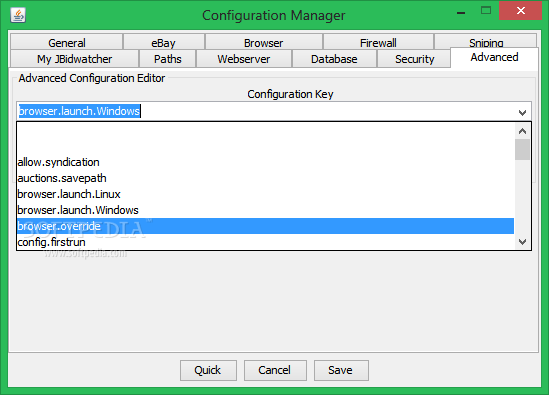Go to the Sniping tab
Viewport: 549px width, 395px height.
pos(486,41)
